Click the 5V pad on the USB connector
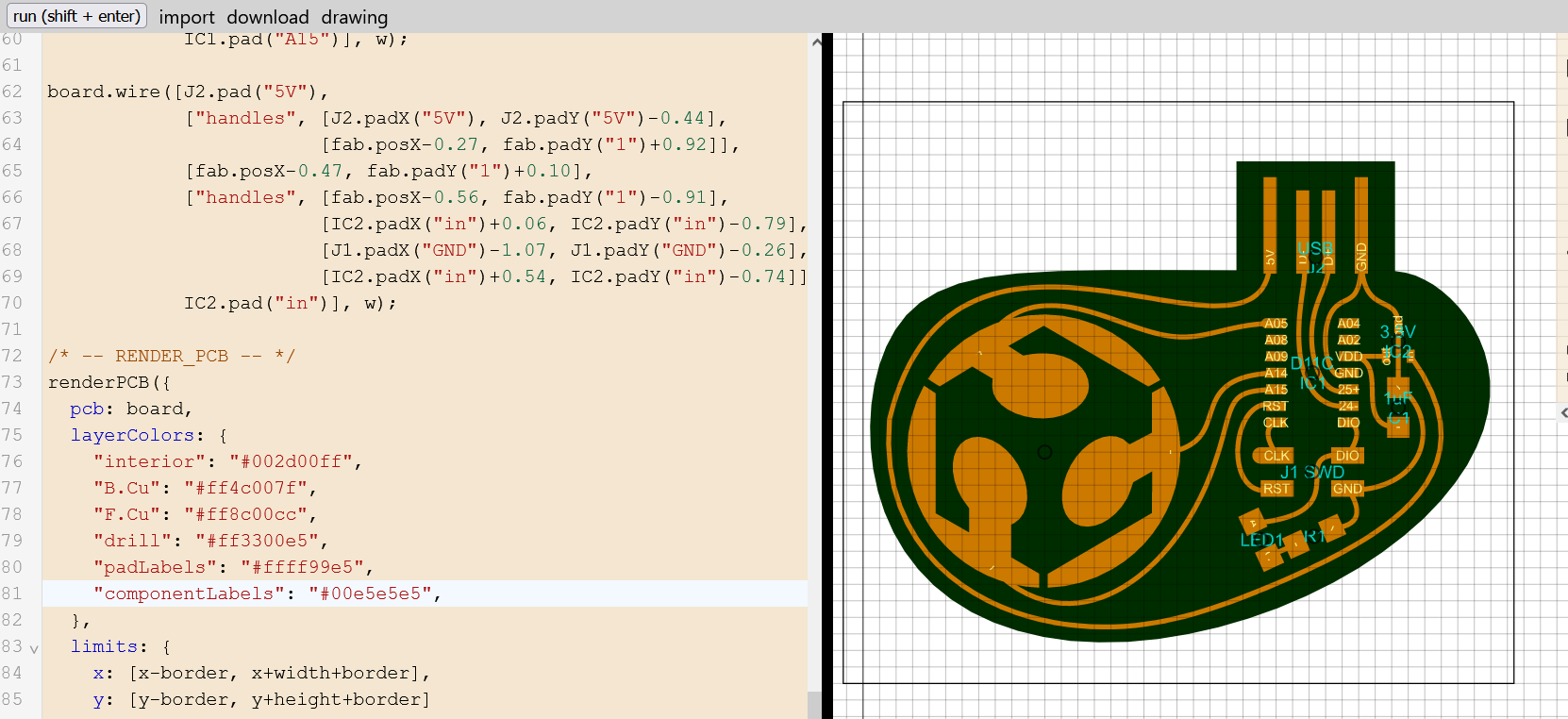This screenshot has height=719, width=1568. pyautogui.click(x=1270, y=226)
